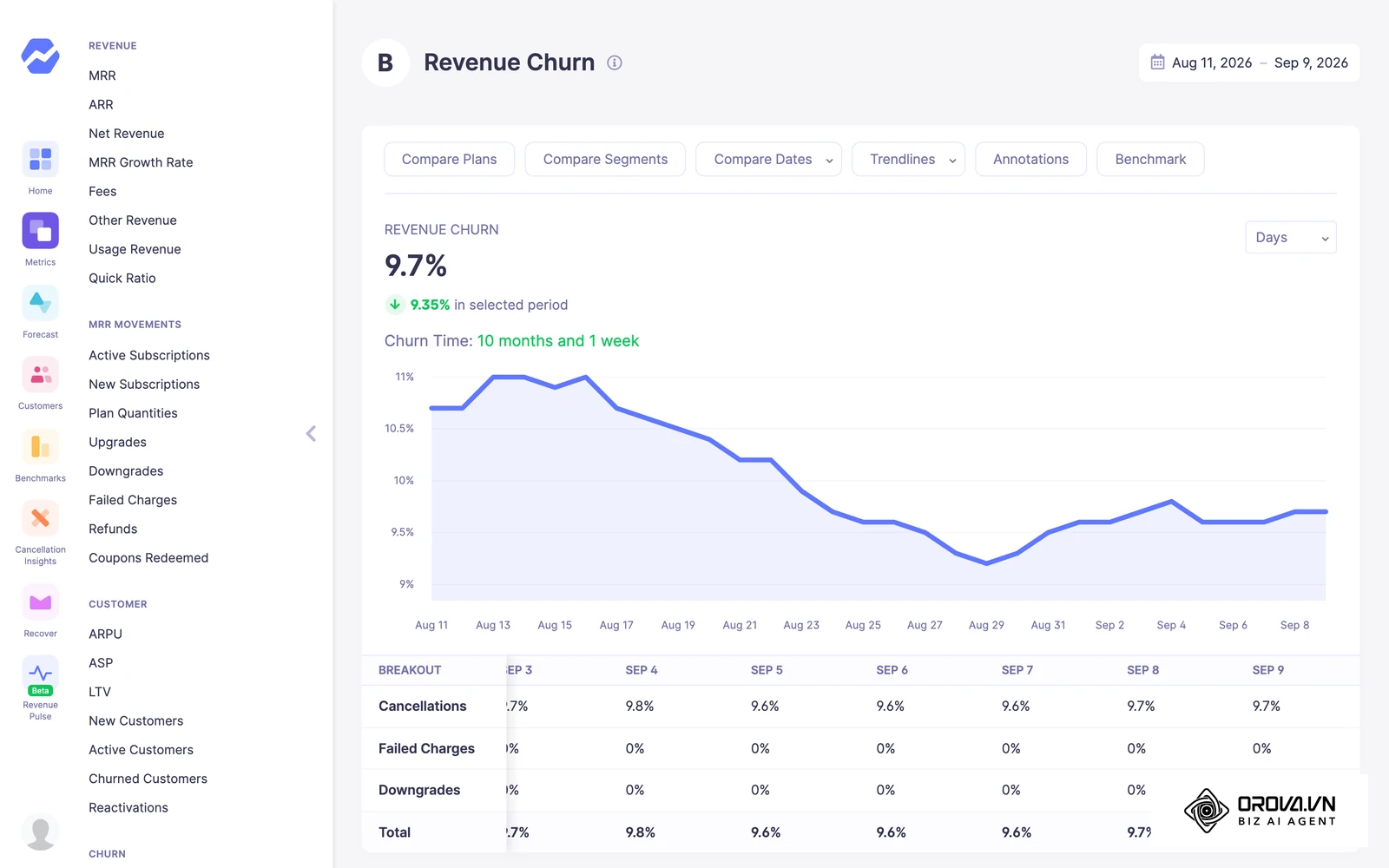Click the Downgrades breakout row label
The image size is (1389, 868).
419,790
